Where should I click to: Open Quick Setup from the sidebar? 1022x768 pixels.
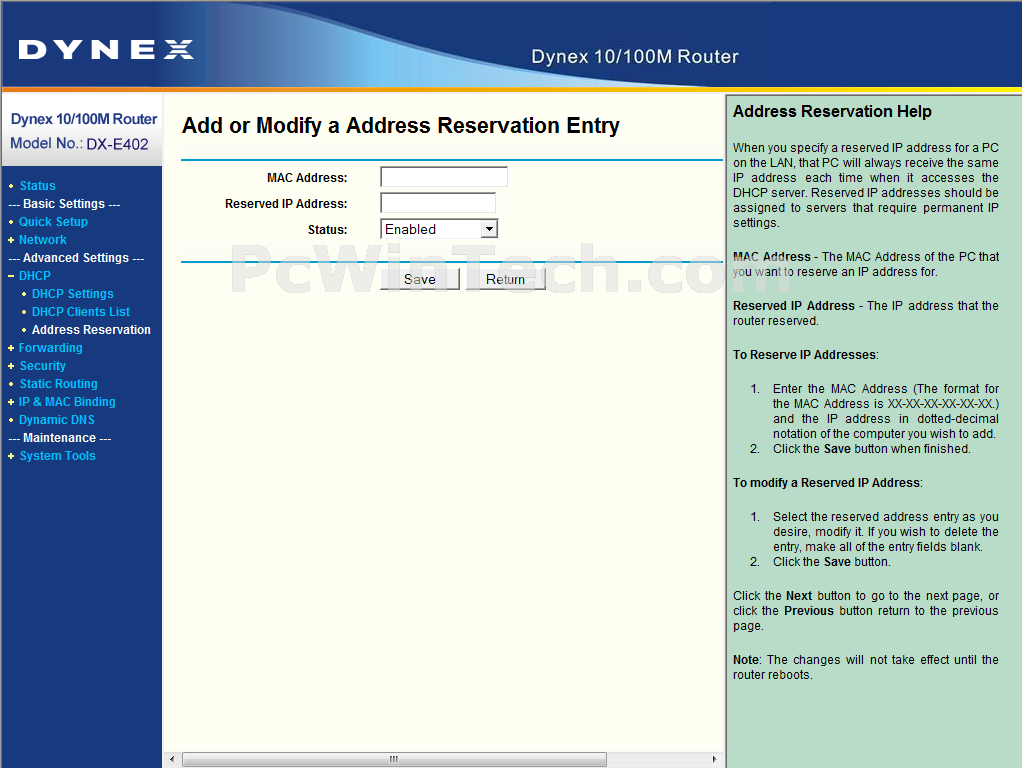[x=53, y=222]
